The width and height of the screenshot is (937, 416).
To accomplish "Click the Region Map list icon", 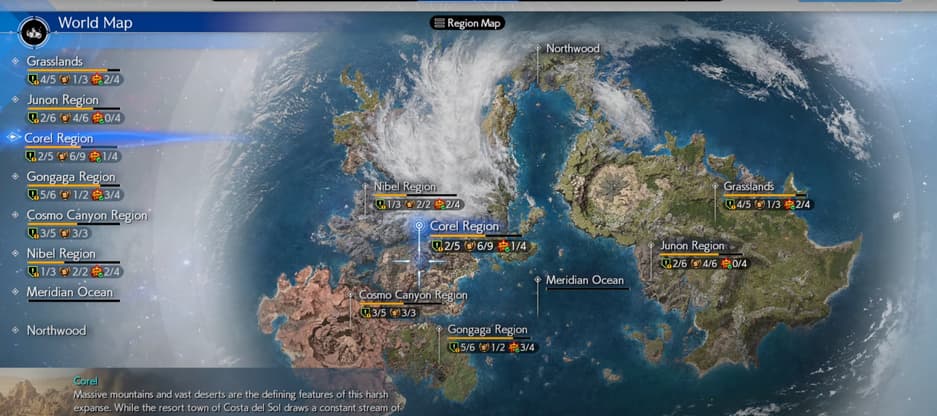I will click(439, 23).
